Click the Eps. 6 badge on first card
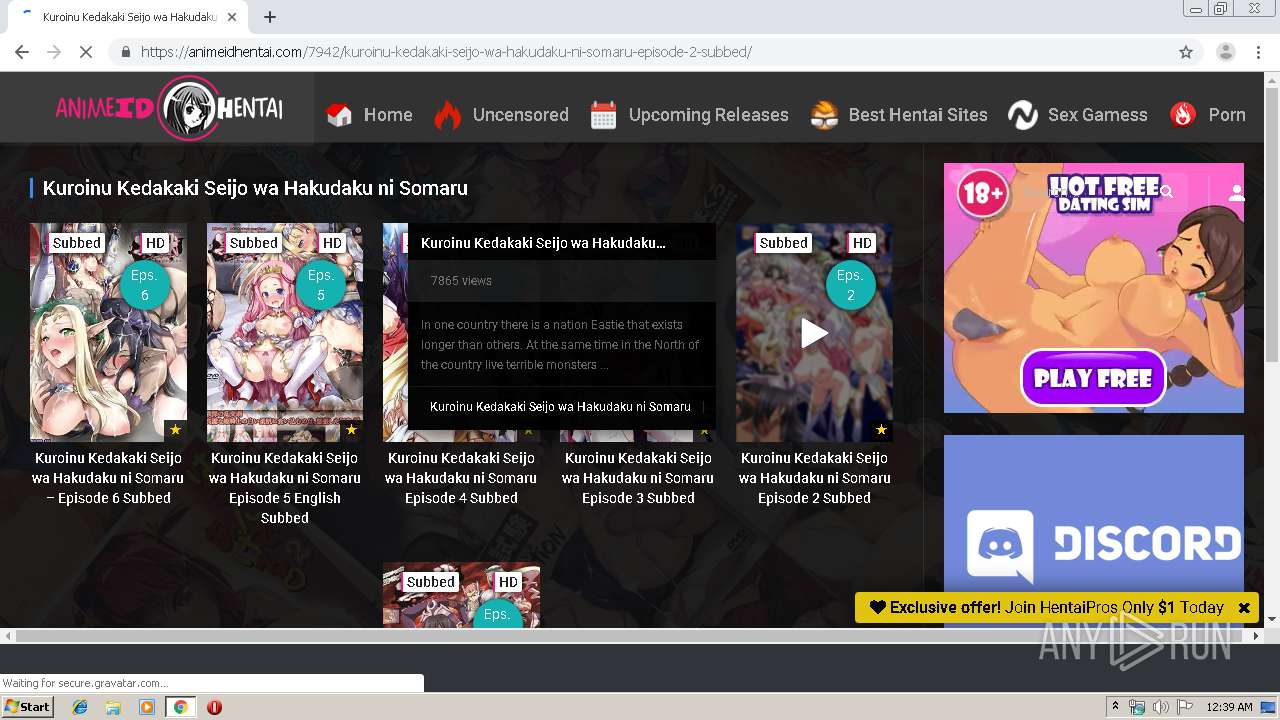 (x=145, y=285)
